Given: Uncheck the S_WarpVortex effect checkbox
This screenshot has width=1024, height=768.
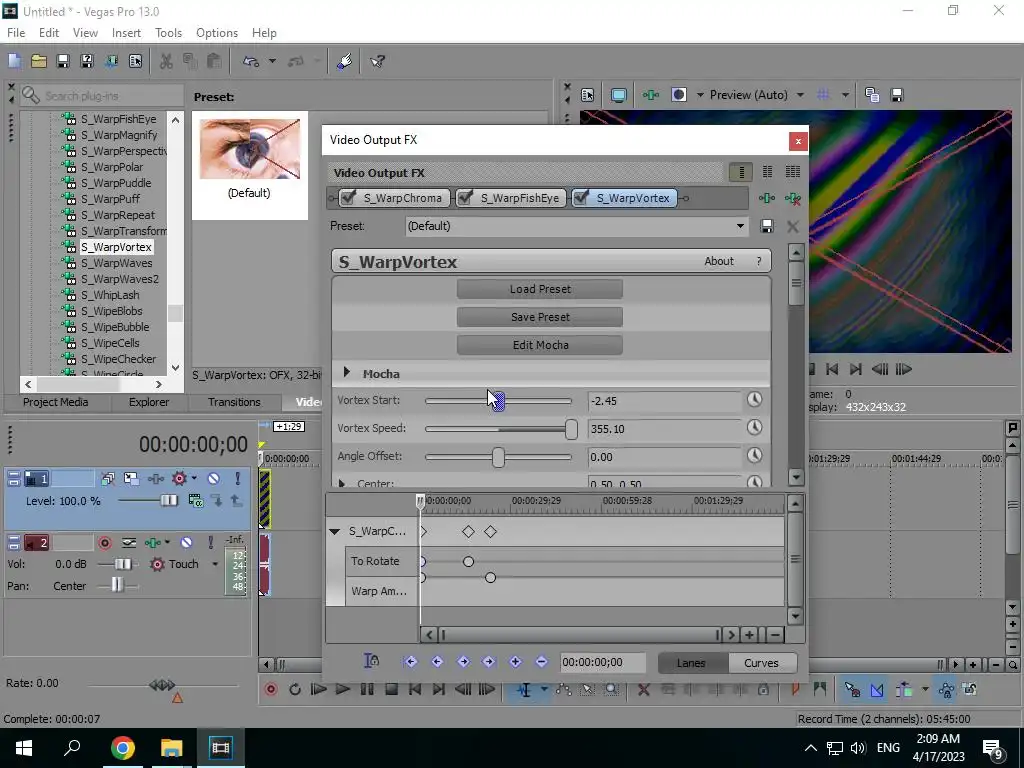Looking at the screenshot, I should click(x=581, y=197).
